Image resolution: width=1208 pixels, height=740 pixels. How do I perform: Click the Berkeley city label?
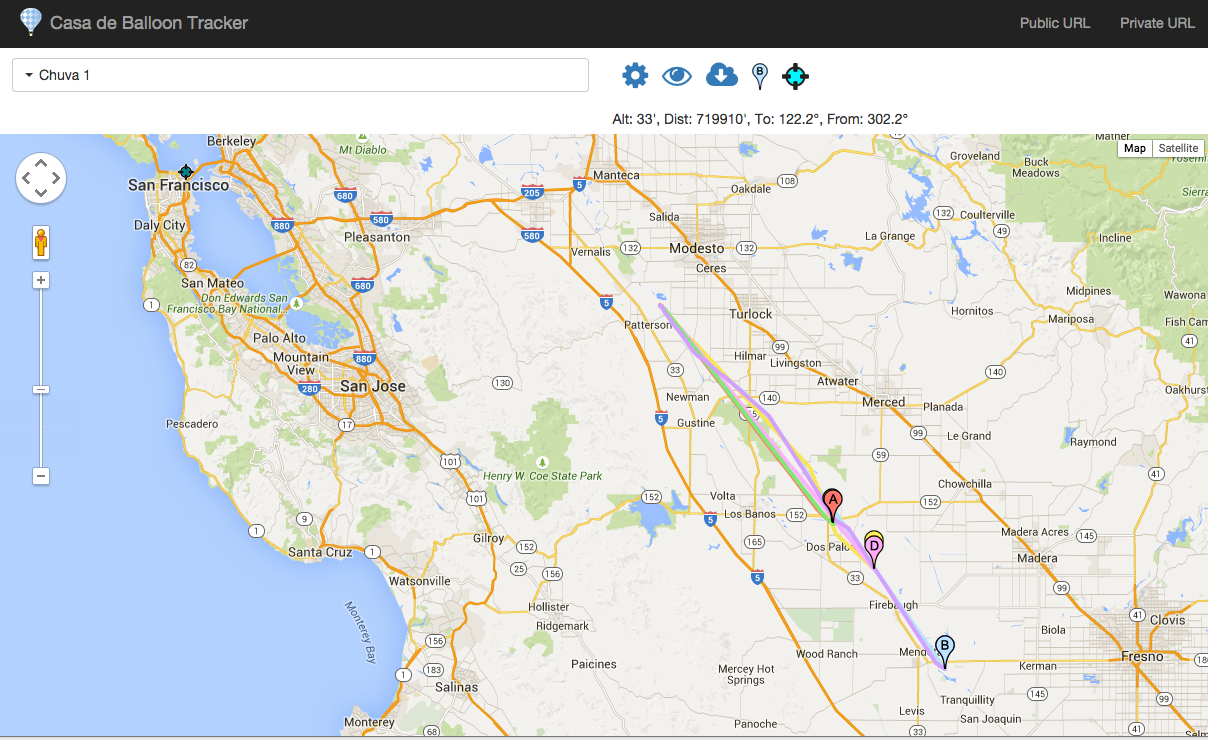232,141
